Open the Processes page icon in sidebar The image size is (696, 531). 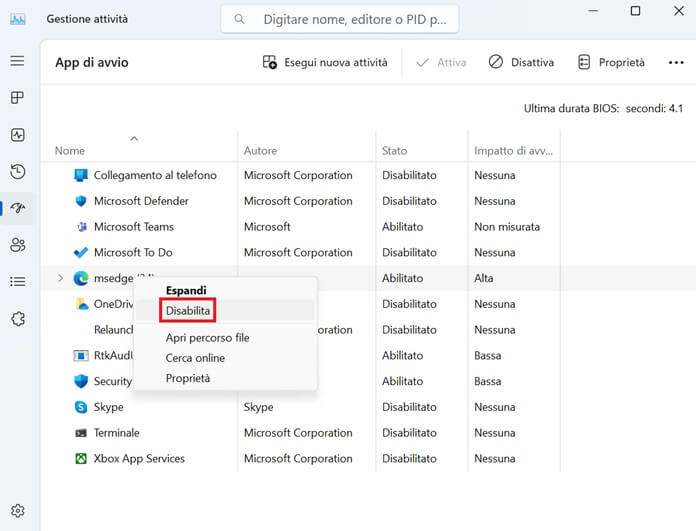click(17, 97)
